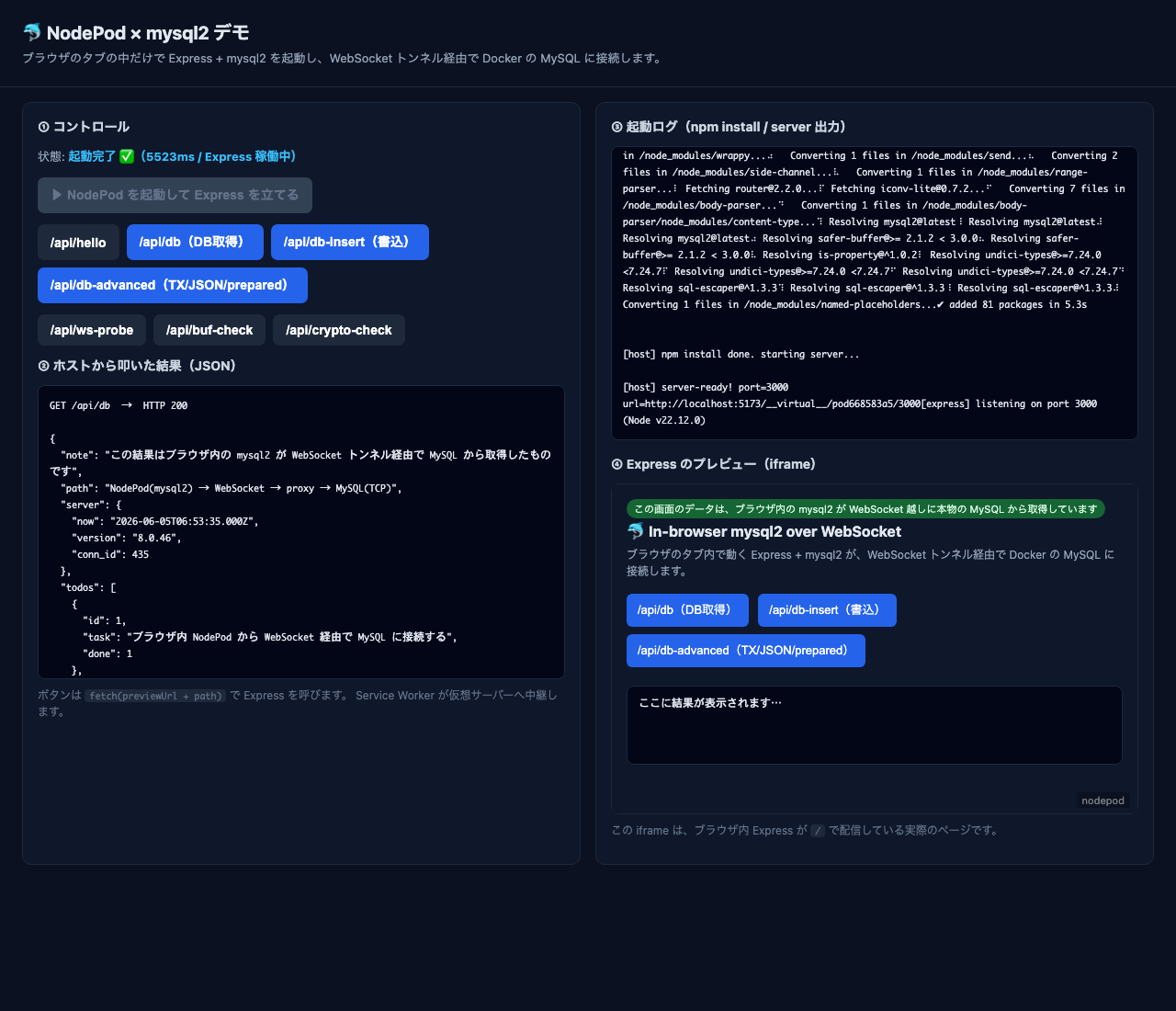This screenshot has height=1011, width=1176.
Task: Click the /api/crypto-check button
Action: pyautogui.click(x=339, y=330)
